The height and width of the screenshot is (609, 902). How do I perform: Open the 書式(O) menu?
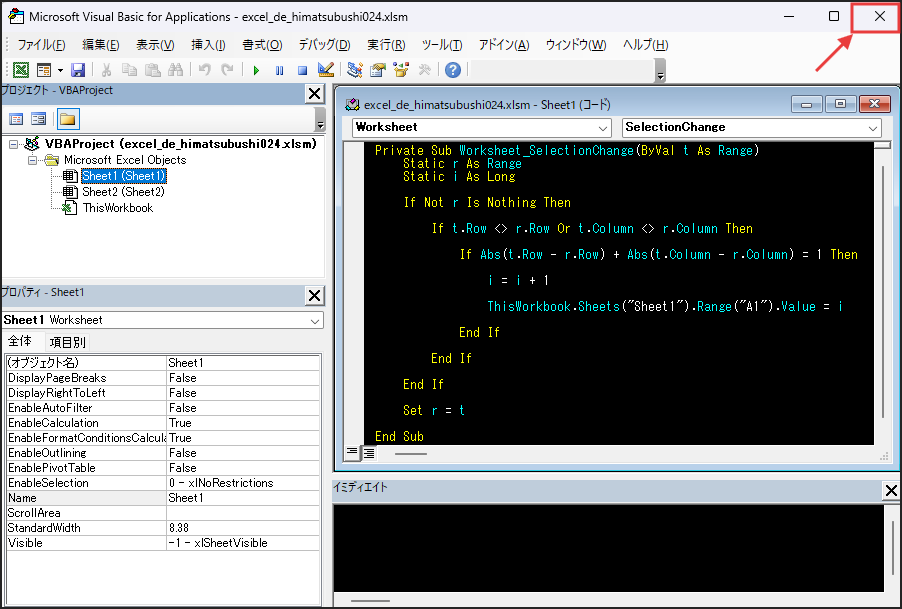pyautogui.click(x=262, y=45)
